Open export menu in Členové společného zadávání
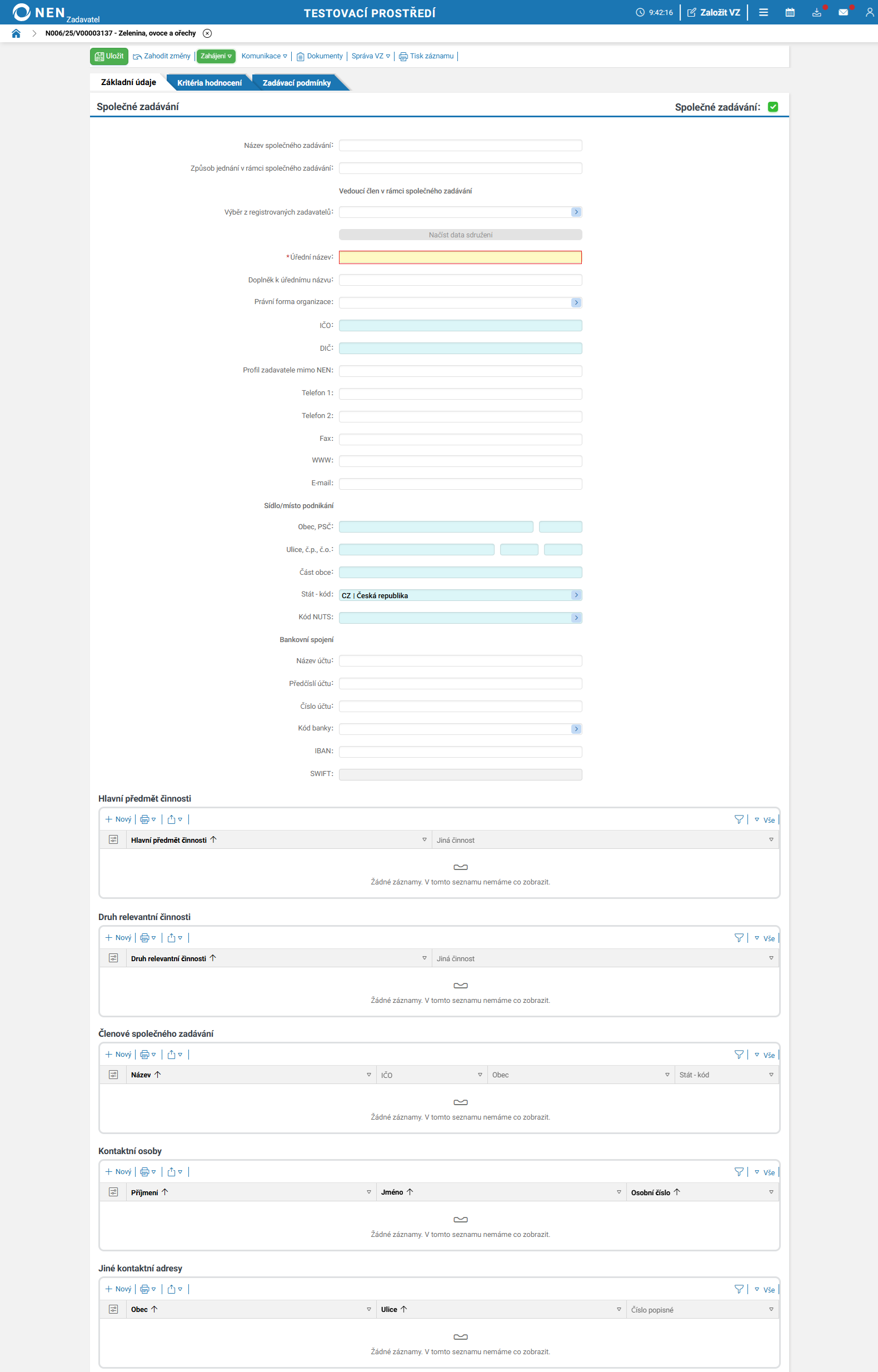This screenshot has width=878, height=1372. point(174,1055)
